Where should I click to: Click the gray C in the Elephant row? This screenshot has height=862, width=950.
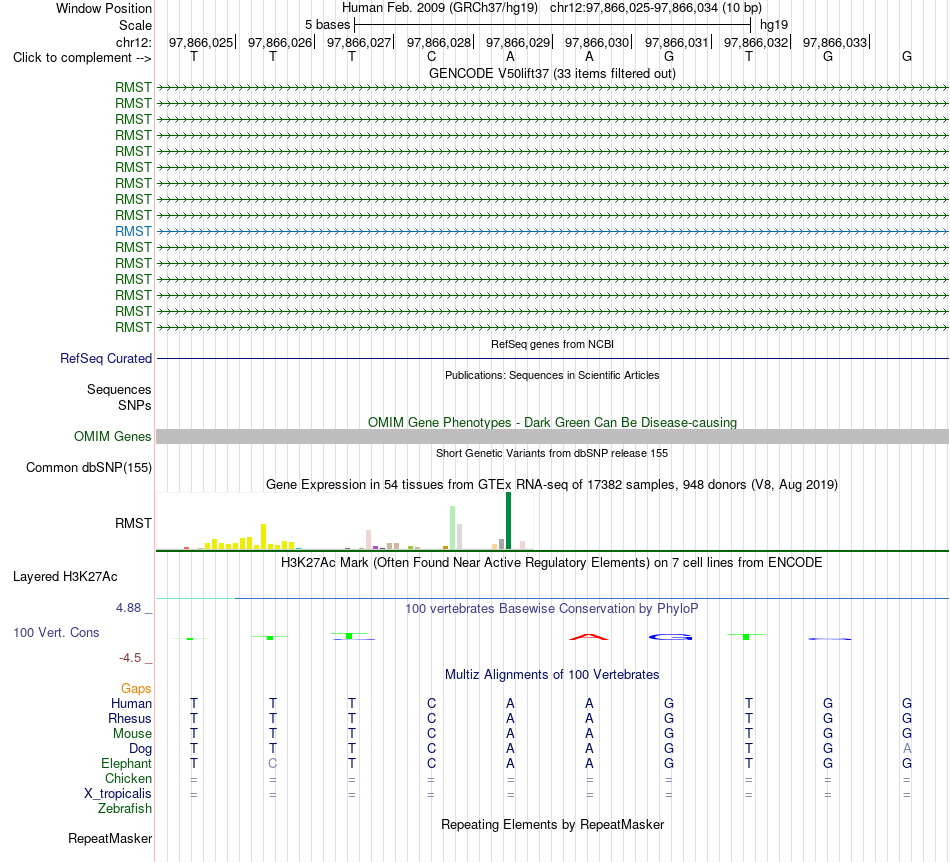(x=273, y=763)
